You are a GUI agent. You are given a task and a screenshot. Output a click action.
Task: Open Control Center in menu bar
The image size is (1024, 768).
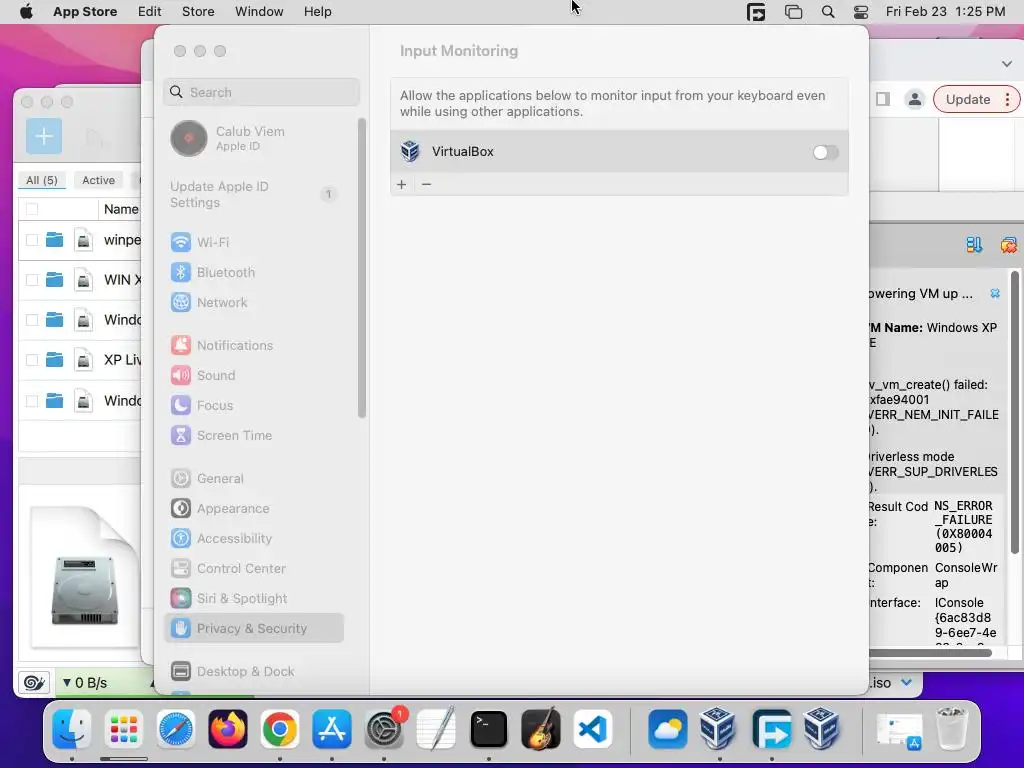(x=861, y=12)
